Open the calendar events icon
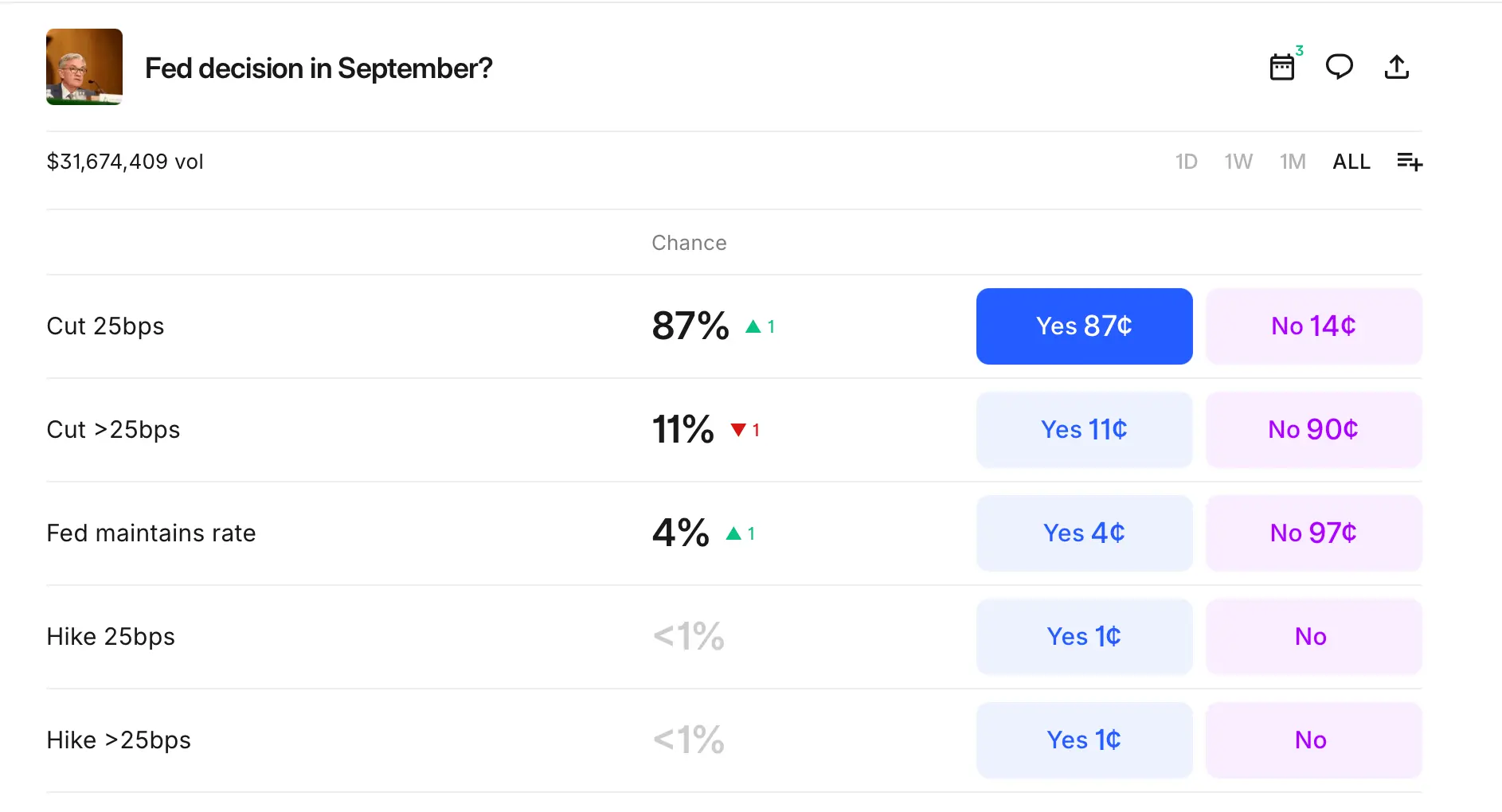This screenshot has width=1502, height=812. click(1282, 67)
